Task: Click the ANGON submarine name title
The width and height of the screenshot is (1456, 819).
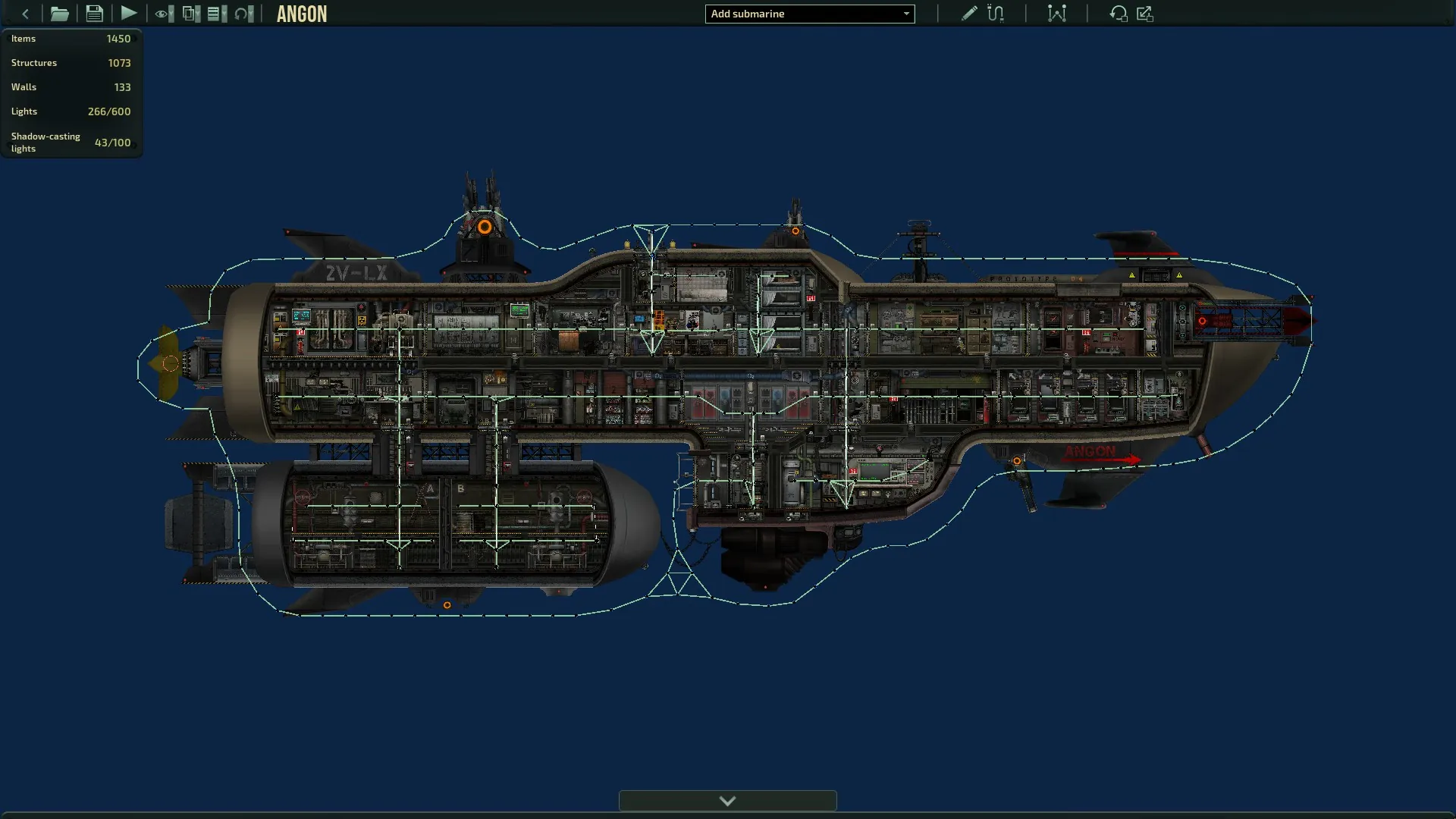Action: click(302, 14)
